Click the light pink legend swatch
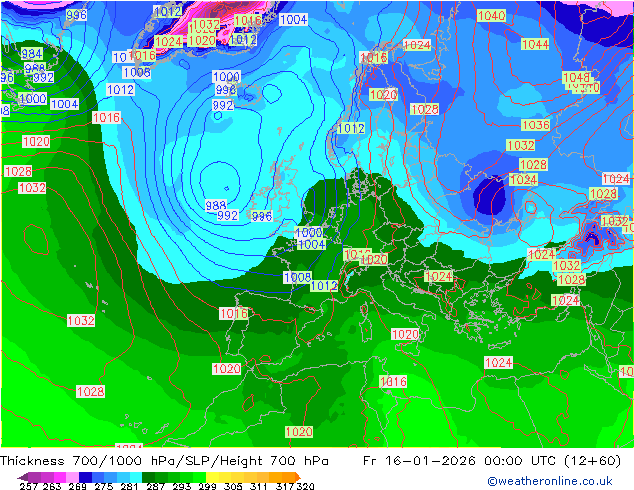The width and height of the screenshot is (634, 490). tap(72, 477)
